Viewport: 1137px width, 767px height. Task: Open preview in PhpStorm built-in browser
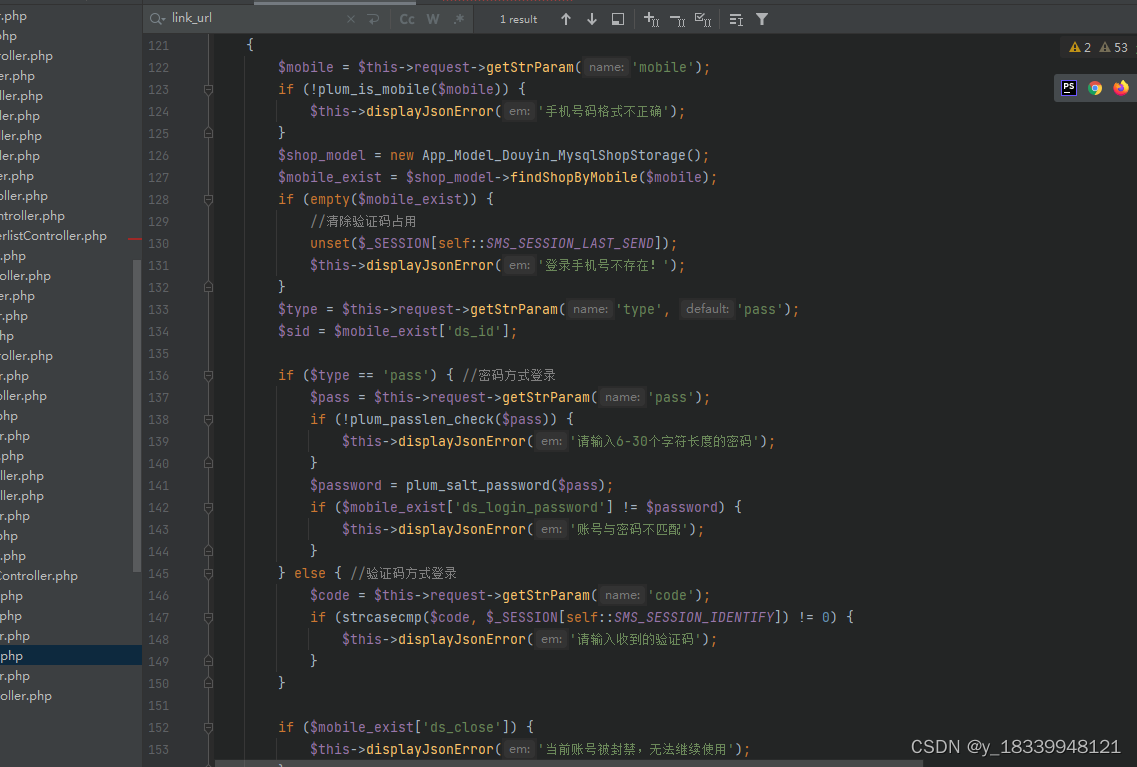[1069, 88]
